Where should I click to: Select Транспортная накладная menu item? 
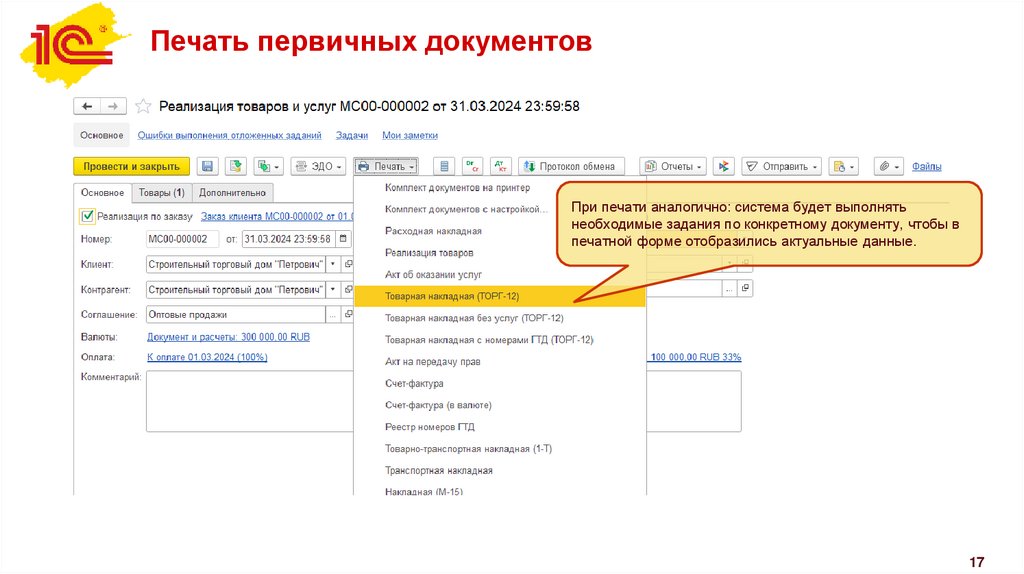[500, 470]
